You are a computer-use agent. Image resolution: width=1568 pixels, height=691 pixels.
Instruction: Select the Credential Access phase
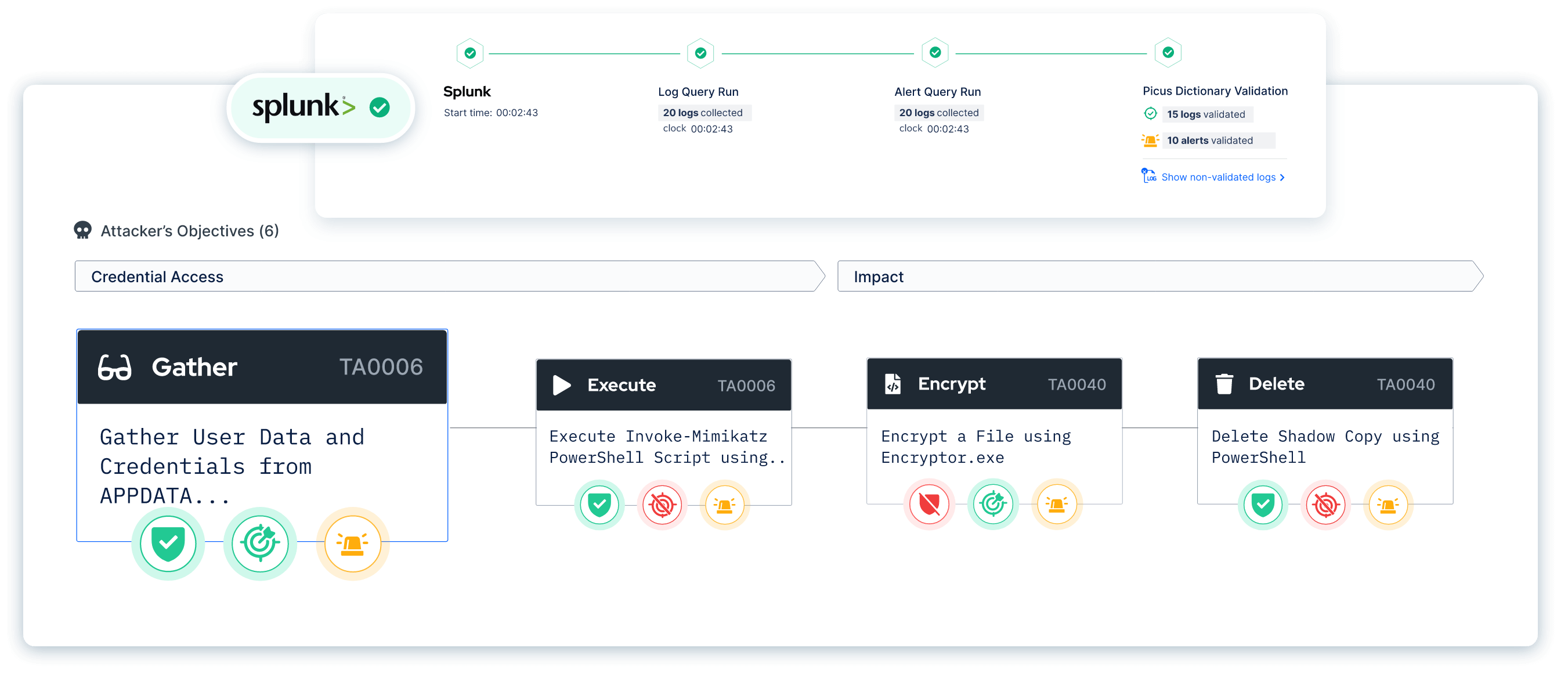coord(449,276)
